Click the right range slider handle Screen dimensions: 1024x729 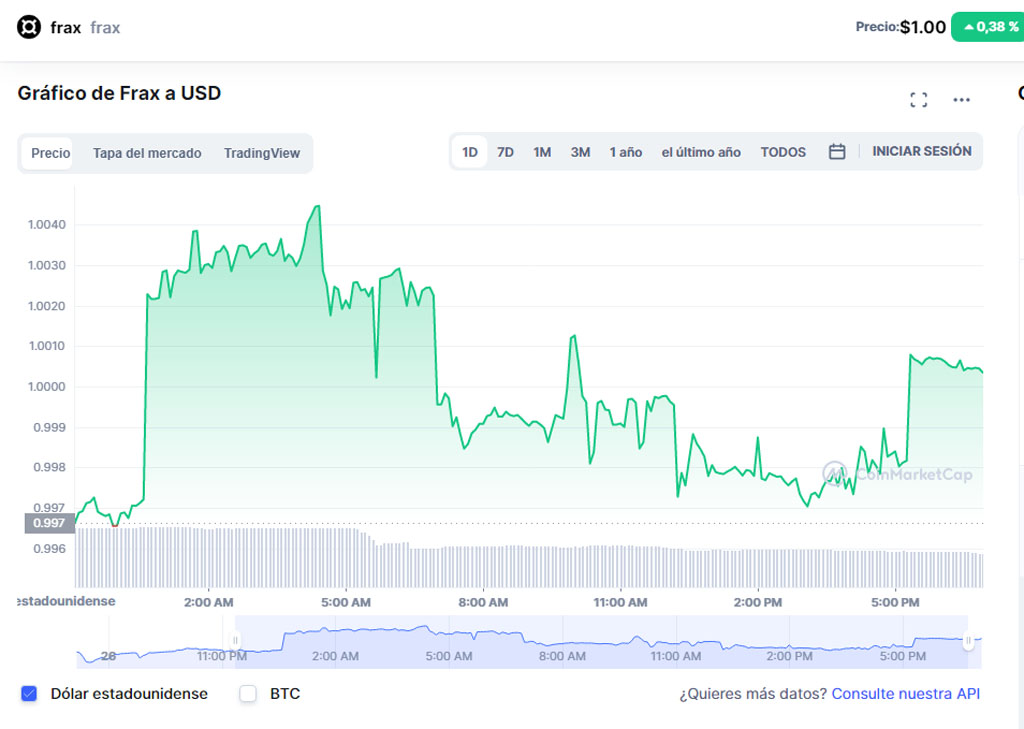click(968, 640)
